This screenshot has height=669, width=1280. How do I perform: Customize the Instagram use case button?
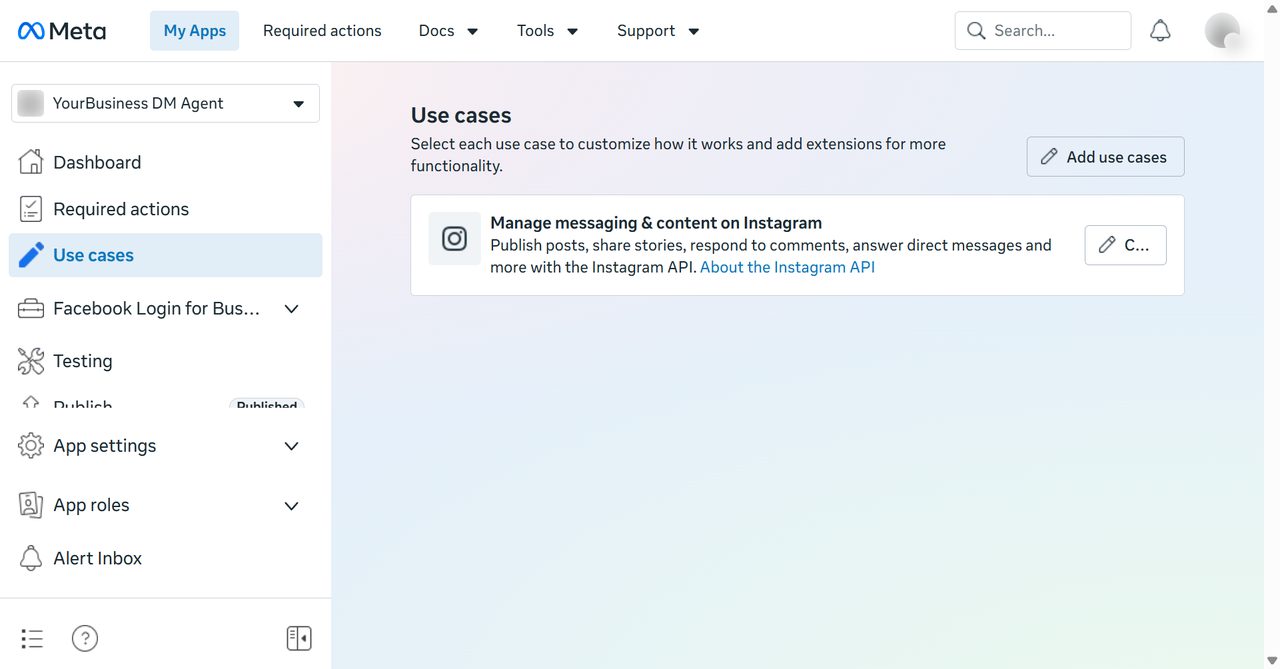pyautogui.click(x=1125, y=245)
